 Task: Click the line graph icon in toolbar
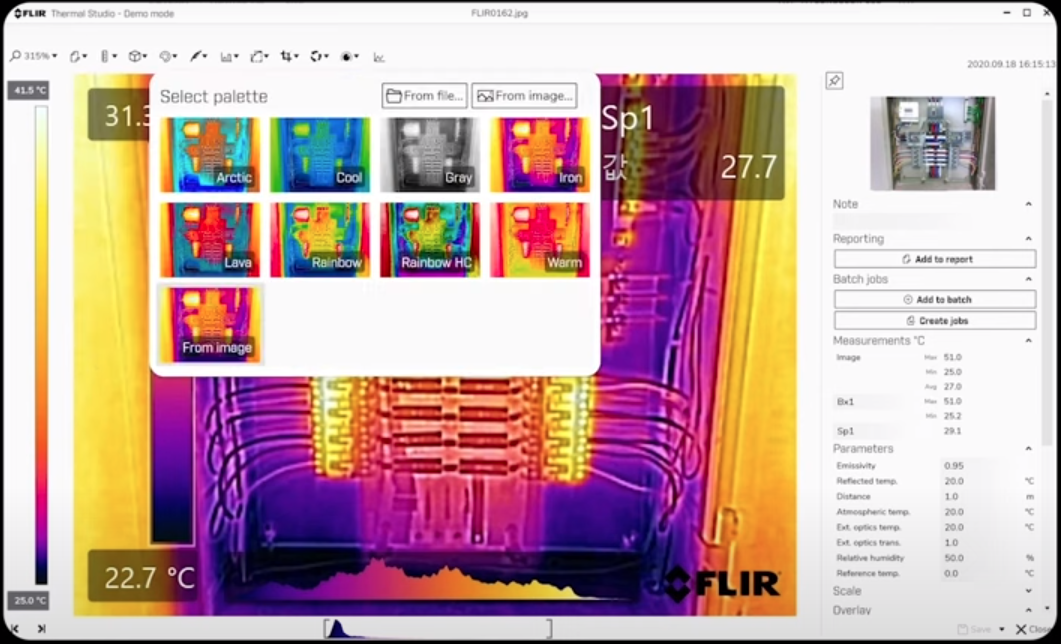coord(379,57)
